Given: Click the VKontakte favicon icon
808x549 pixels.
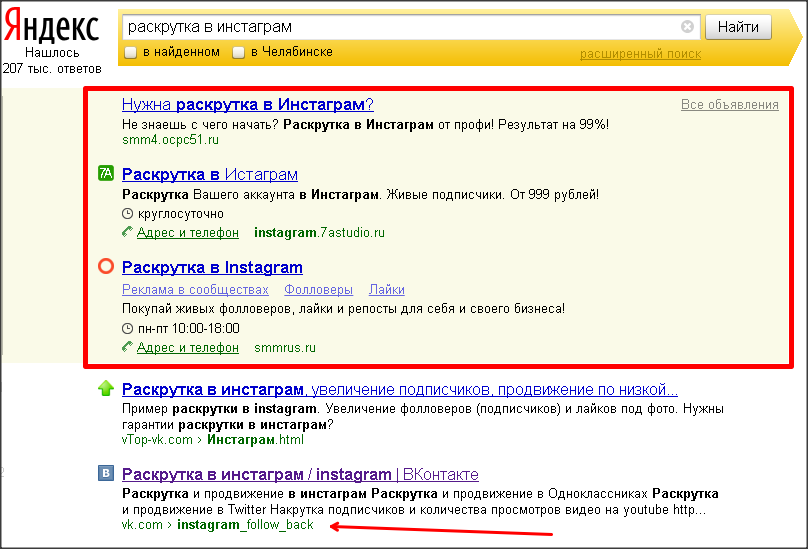Looking at the screenshot, I should [x=106, y=474].
